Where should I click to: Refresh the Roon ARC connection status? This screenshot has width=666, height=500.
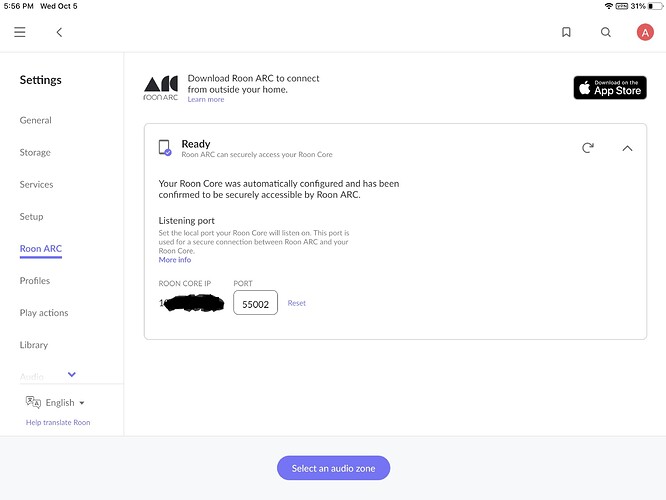[x=587, y=148]
